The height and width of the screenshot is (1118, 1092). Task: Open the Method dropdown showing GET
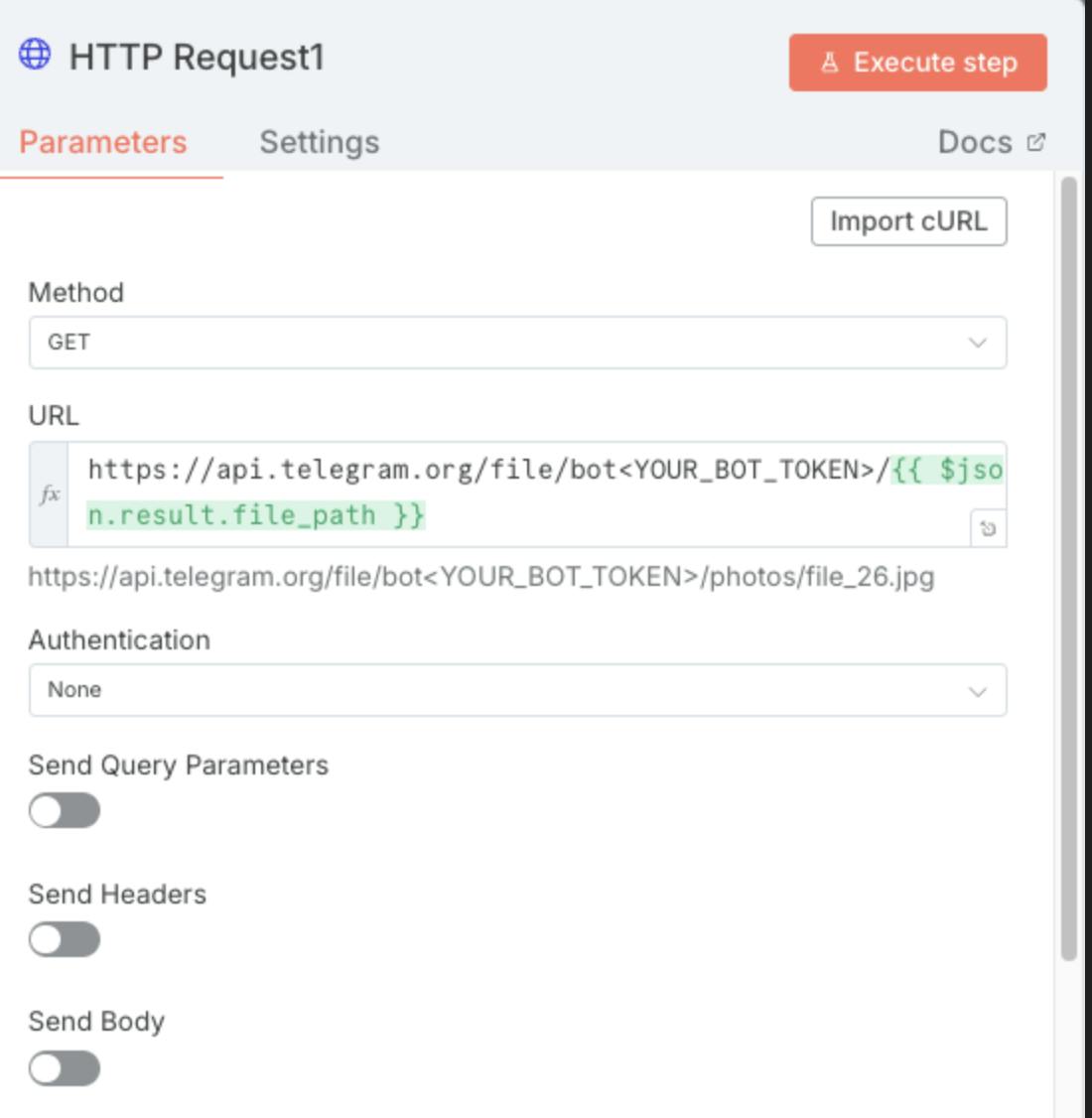(516, 343)
